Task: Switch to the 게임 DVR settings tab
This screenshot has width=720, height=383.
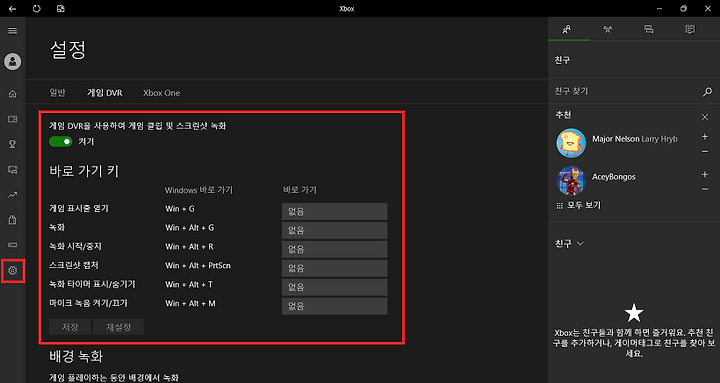Action: tap(105, 92)
